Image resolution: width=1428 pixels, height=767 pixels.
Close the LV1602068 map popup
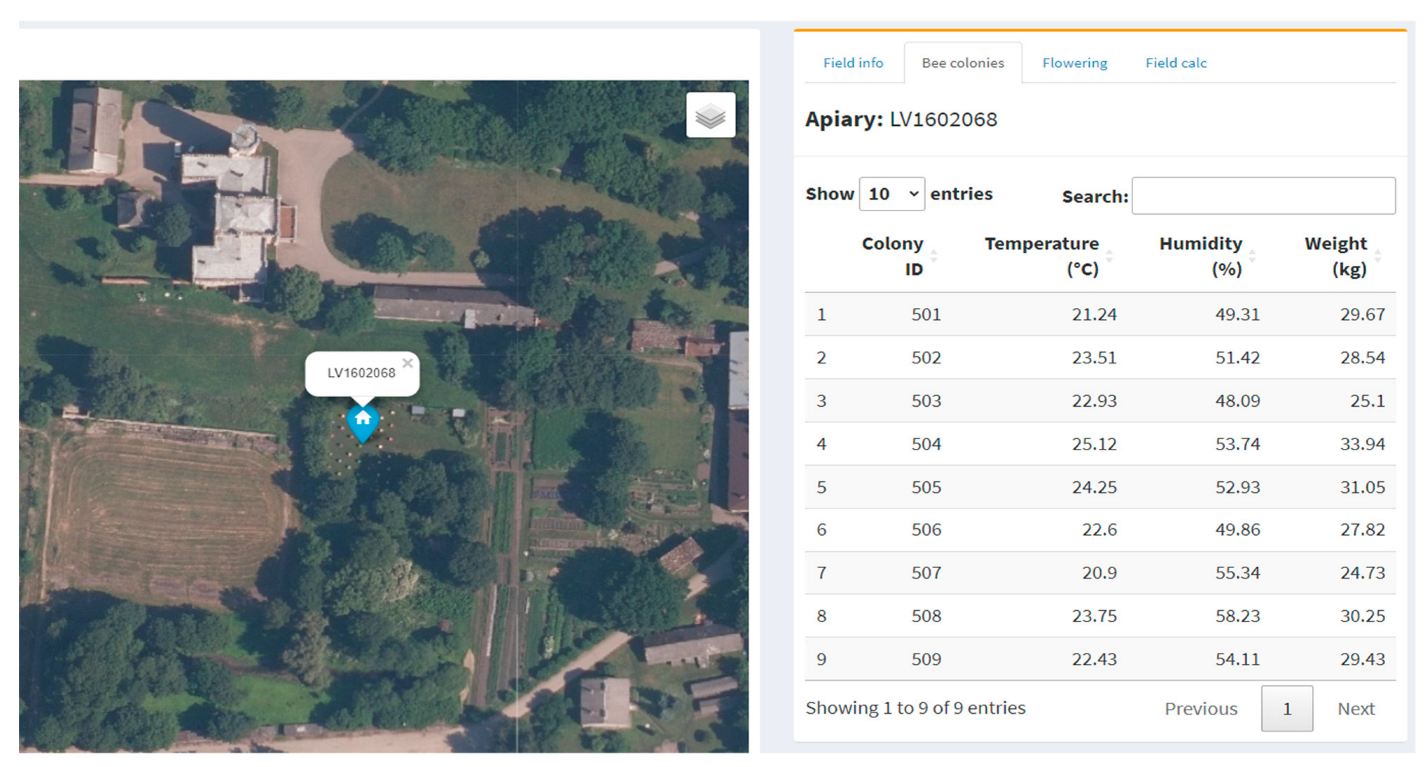click(407, 363)
